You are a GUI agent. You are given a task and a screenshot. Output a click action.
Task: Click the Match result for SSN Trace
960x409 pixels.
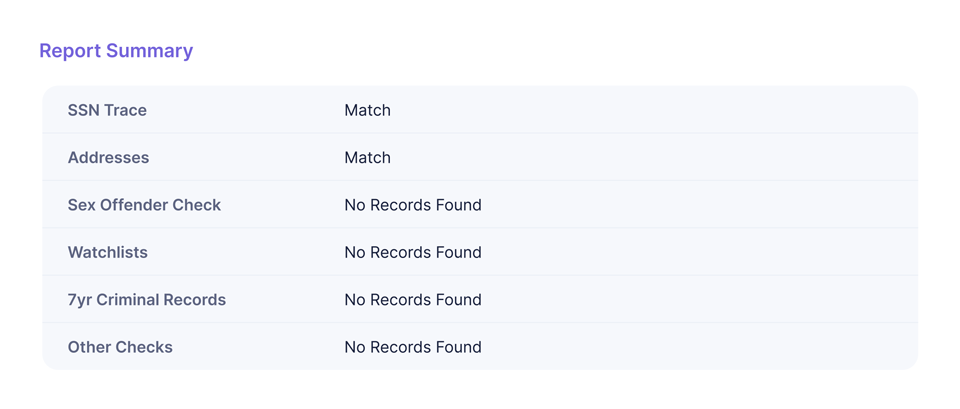pos(367,110)
